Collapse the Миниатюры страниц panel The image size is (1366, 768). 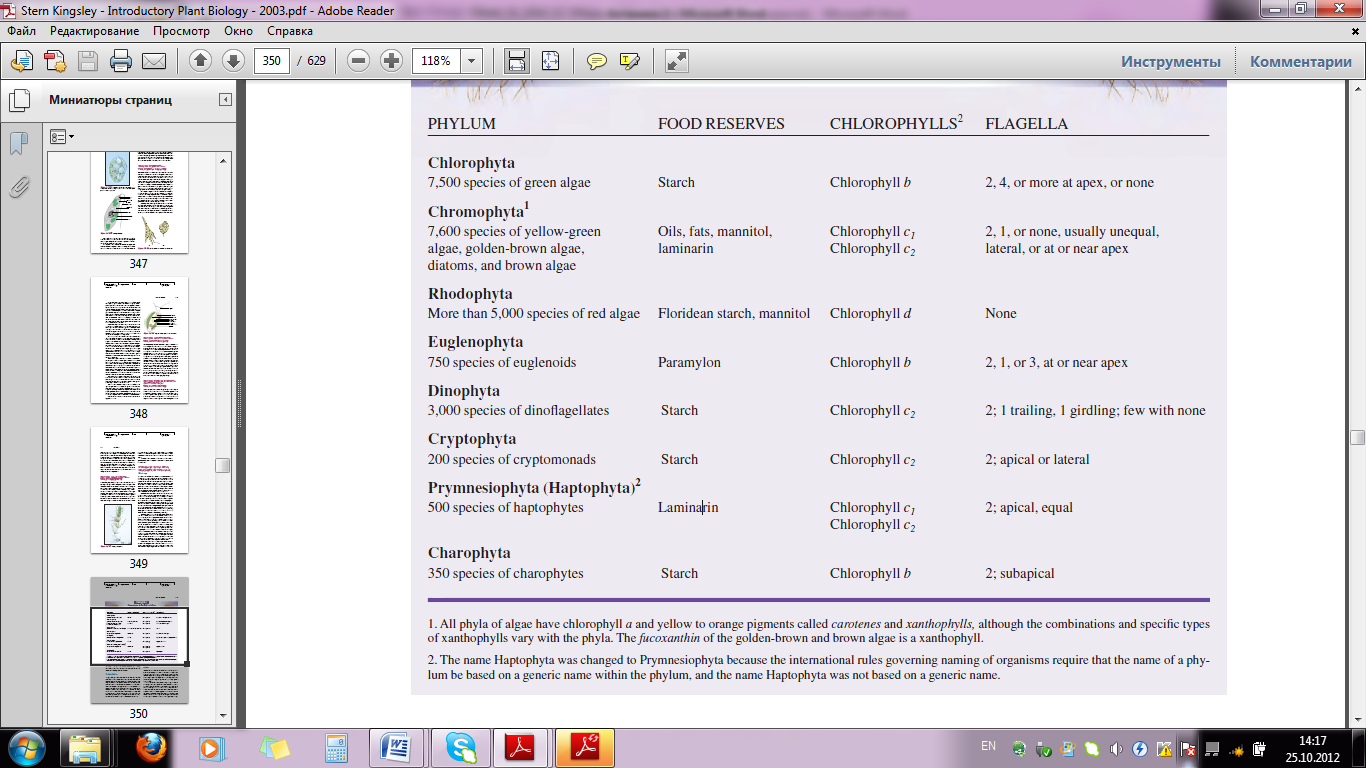(x=226, y=100)
